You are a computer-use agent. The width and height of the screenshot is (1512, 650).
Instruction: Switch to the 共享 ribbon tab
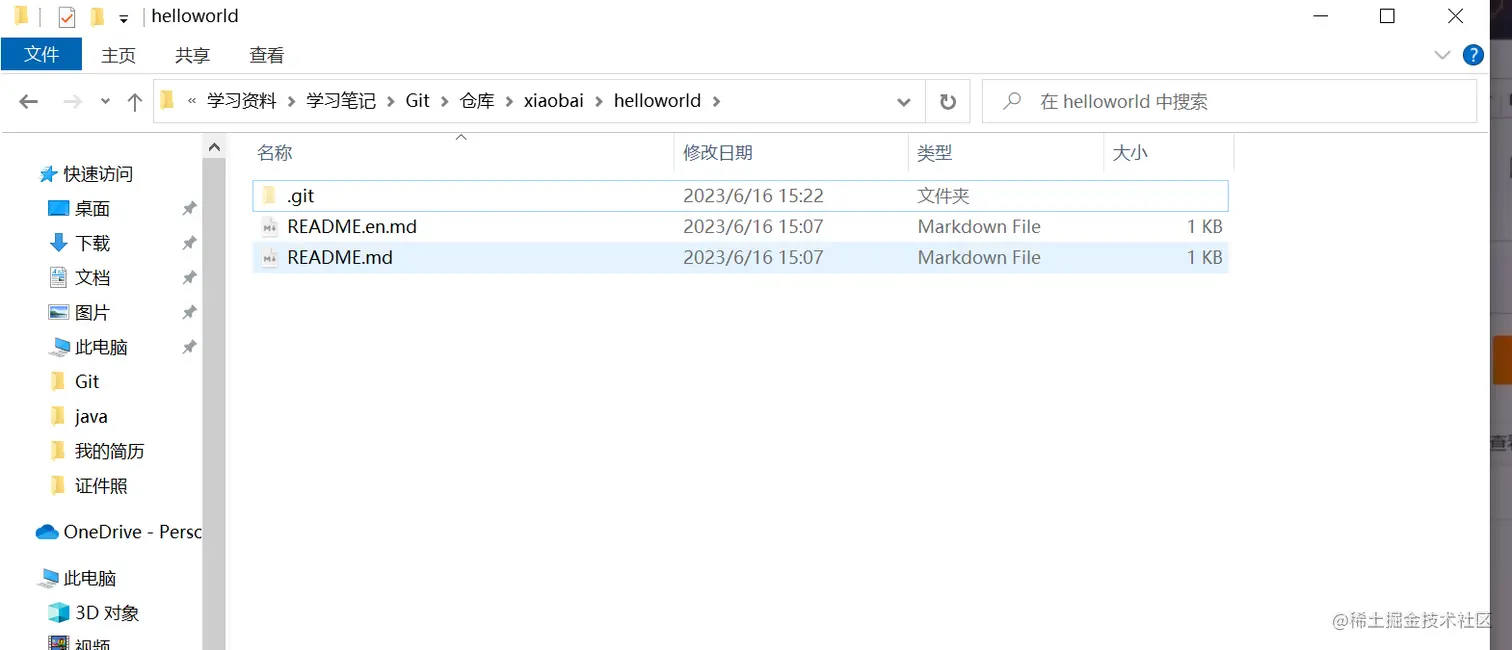click(x=192, y=55)
